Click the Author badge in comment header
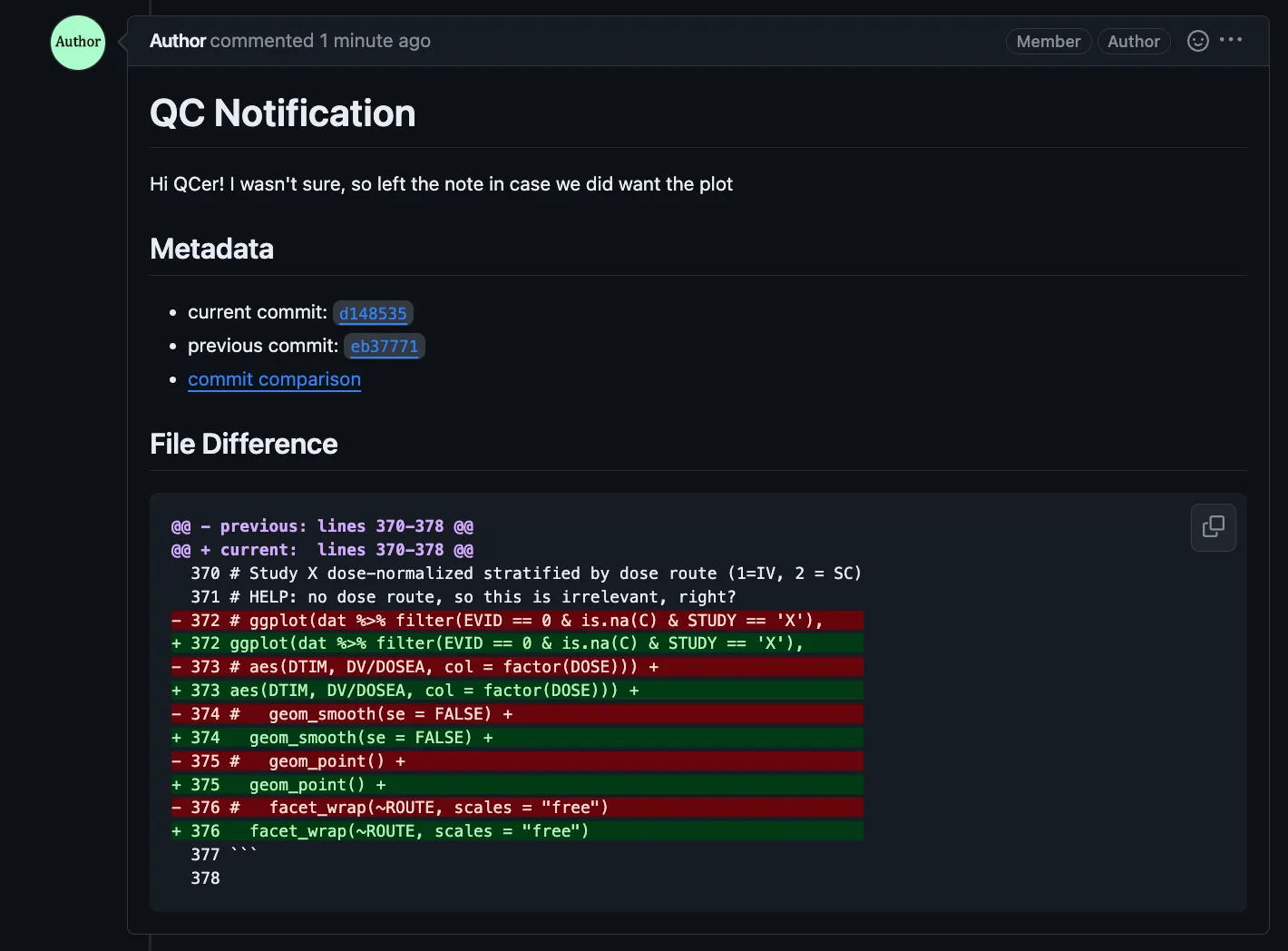The height and width of the screenshot is (951, 1288). tap(1133, 42)
